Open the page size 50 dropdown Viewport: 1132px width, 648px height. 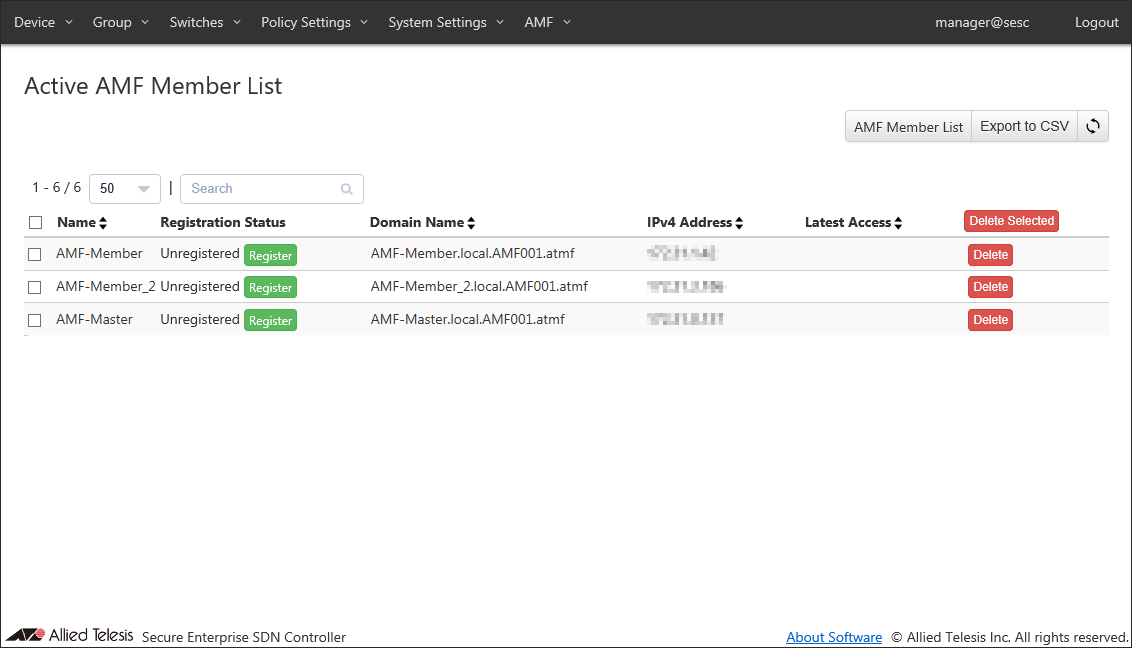125,189
